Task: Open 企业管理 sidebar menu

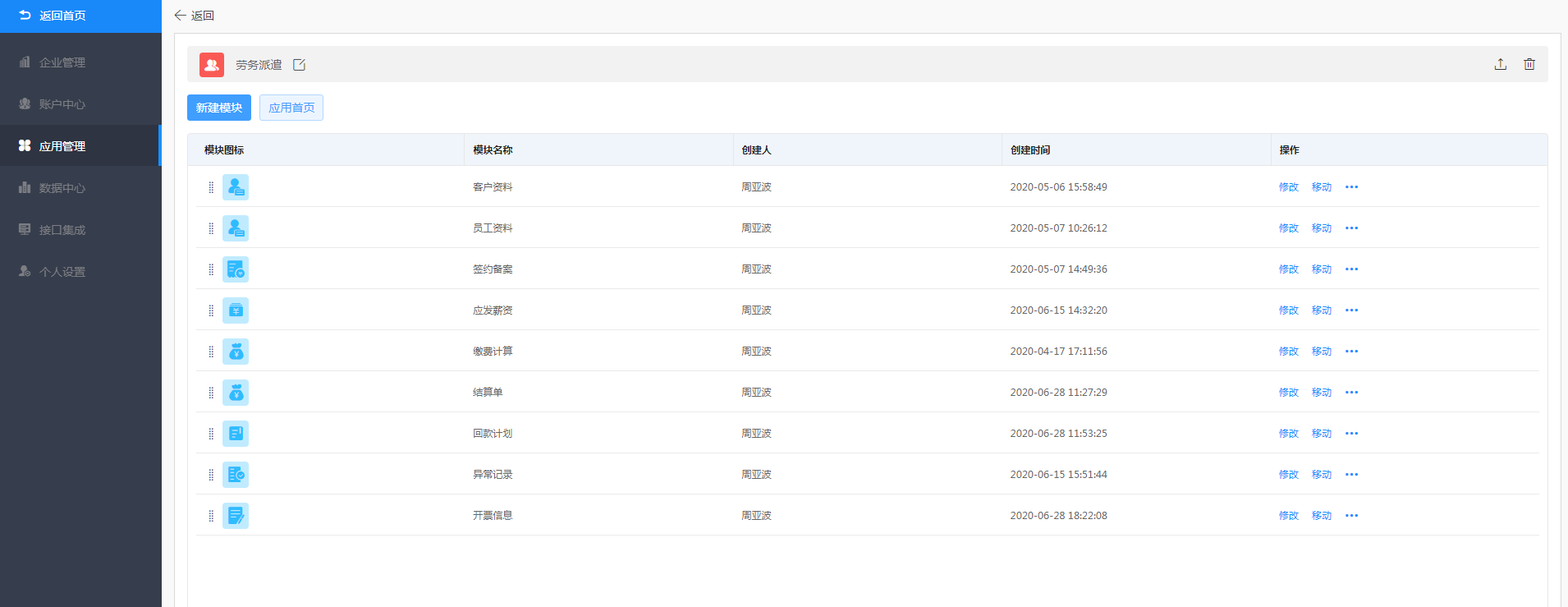Action: pos(80,62)
